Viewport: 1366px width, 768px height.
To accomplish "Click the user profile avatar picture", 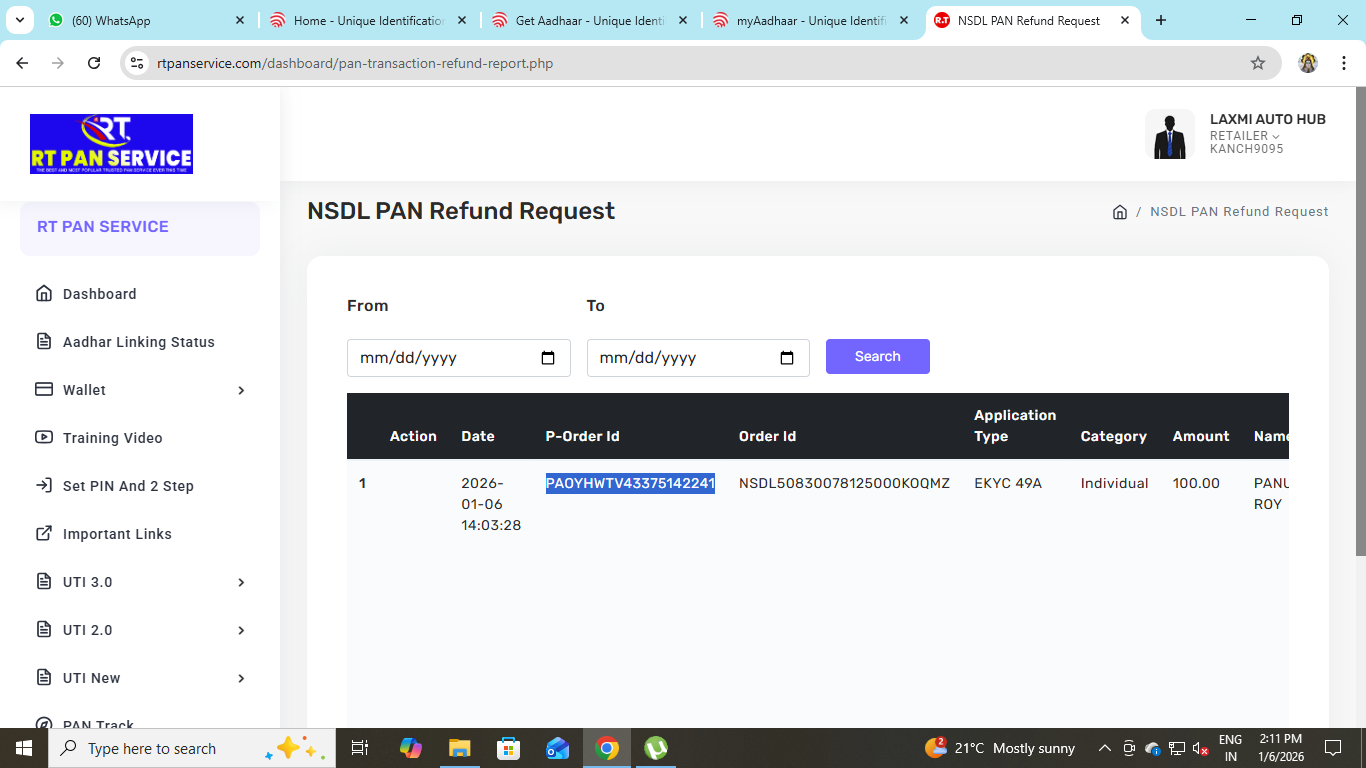I will tap(1169, 135).
